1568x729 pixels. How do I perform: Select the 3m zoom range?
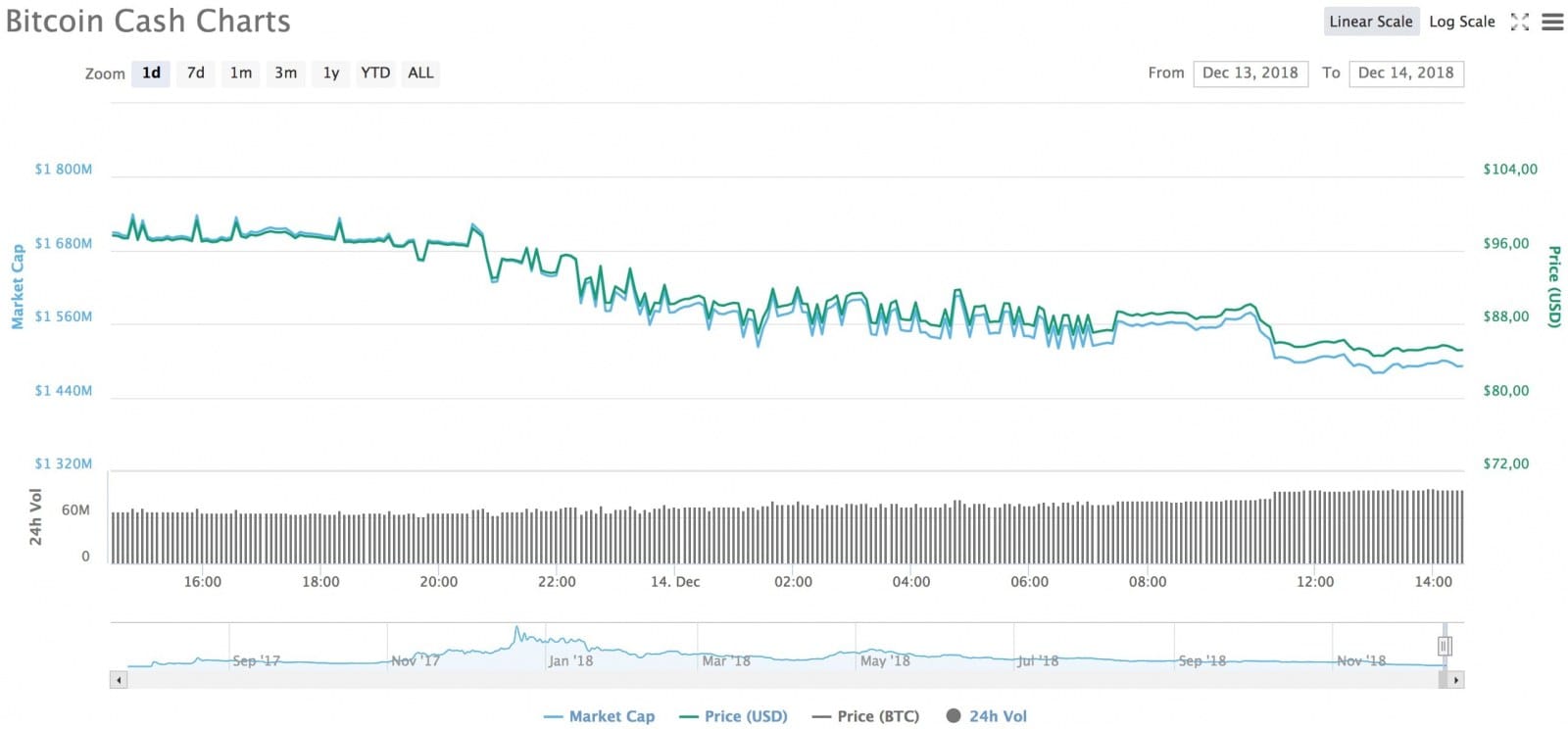(x=286, y=73)
